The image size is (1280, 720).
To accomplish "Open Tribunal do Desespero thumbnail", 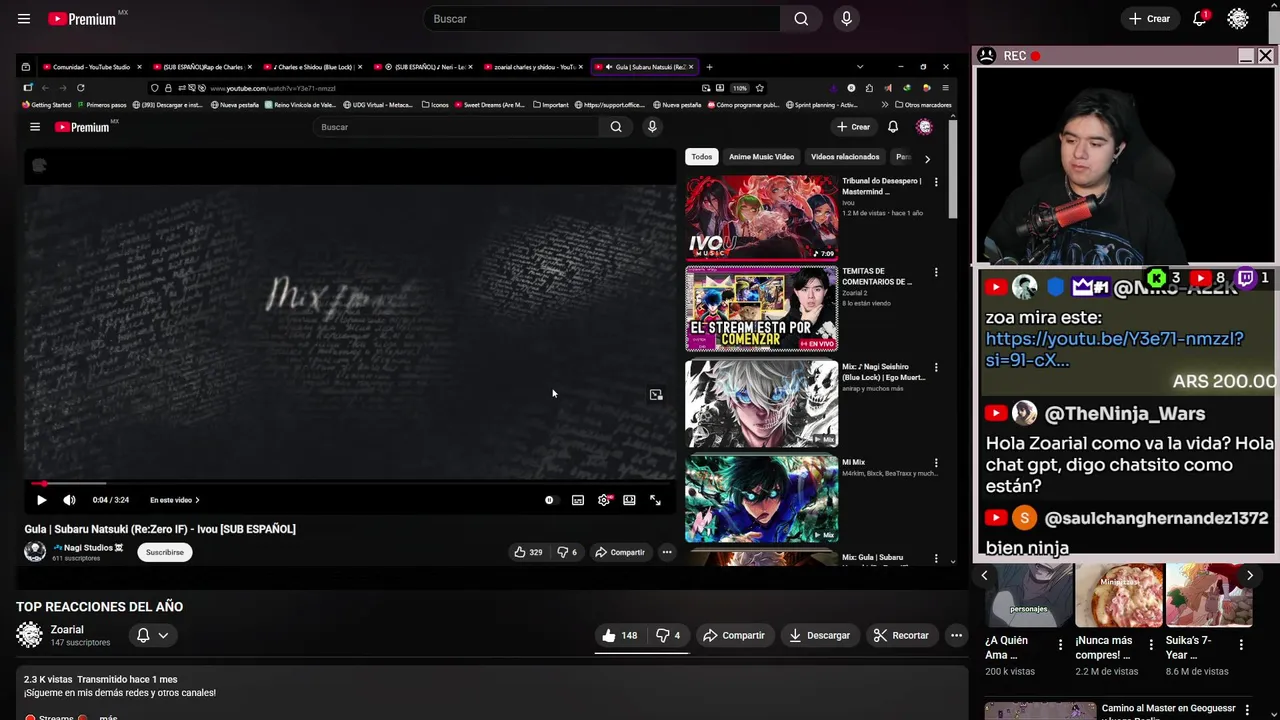I will [761, 218].
